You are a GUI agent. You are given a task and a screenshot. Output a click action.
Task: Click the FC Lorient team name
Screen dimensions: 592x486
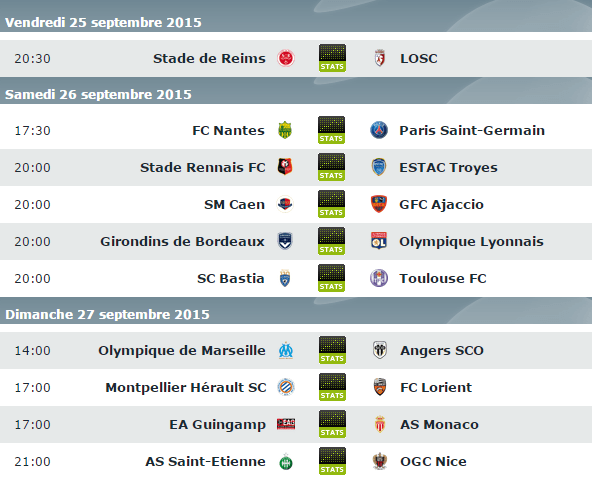pyautogui.click(x=436, y=387)
